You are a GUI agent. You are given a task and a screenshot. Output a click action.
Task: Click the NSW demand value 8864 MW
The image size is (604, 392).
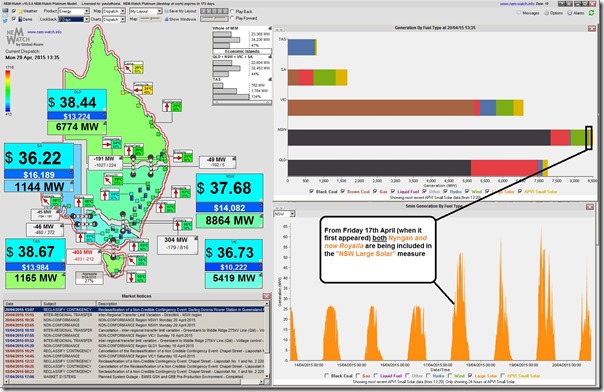point(230,220)
